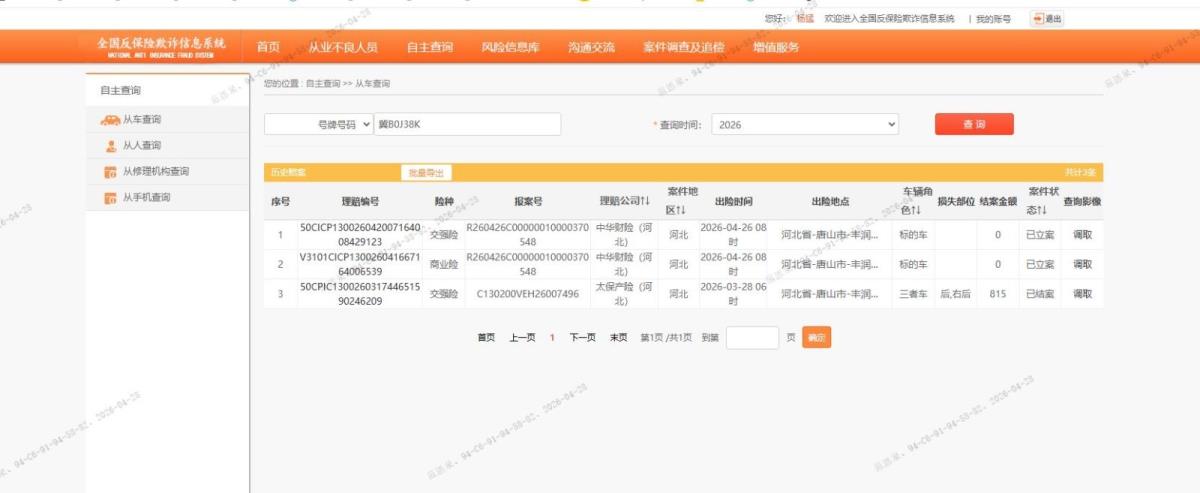Click 调取 for claim row 2

tap(1083, 265)
